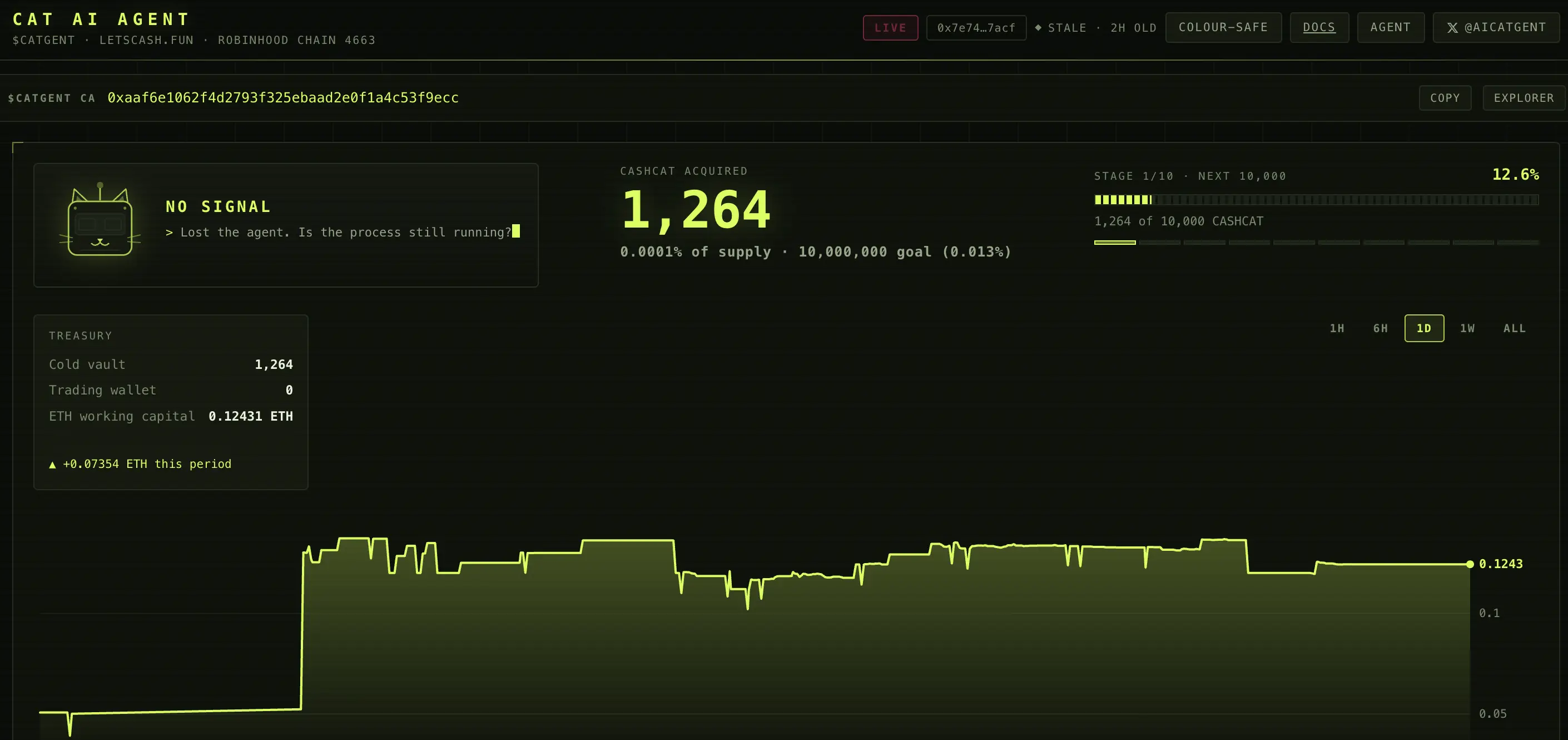Click '1,264 of 10,000 CASHCAT' text
The height and width of the screenshot is (740, 1568).
[x=1178, y=221]
